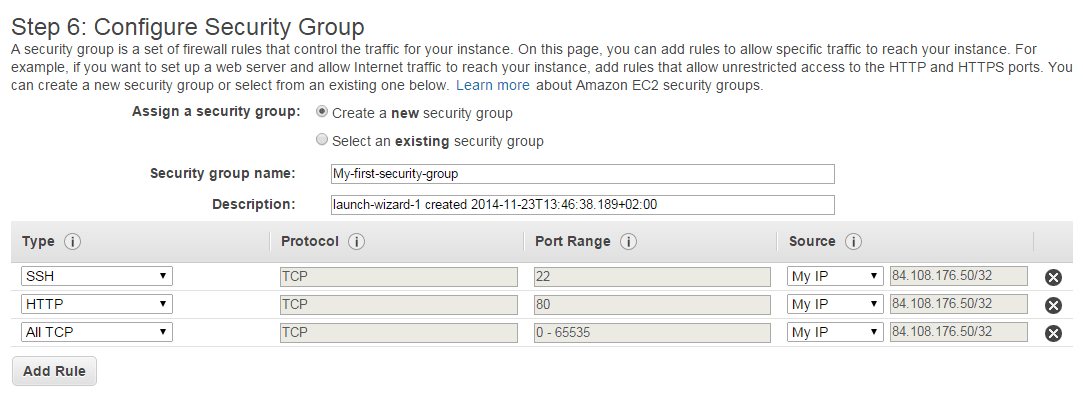Viewport: 1083px width, 413px height.
Task: Select Create a new security group
Action: 322,112
